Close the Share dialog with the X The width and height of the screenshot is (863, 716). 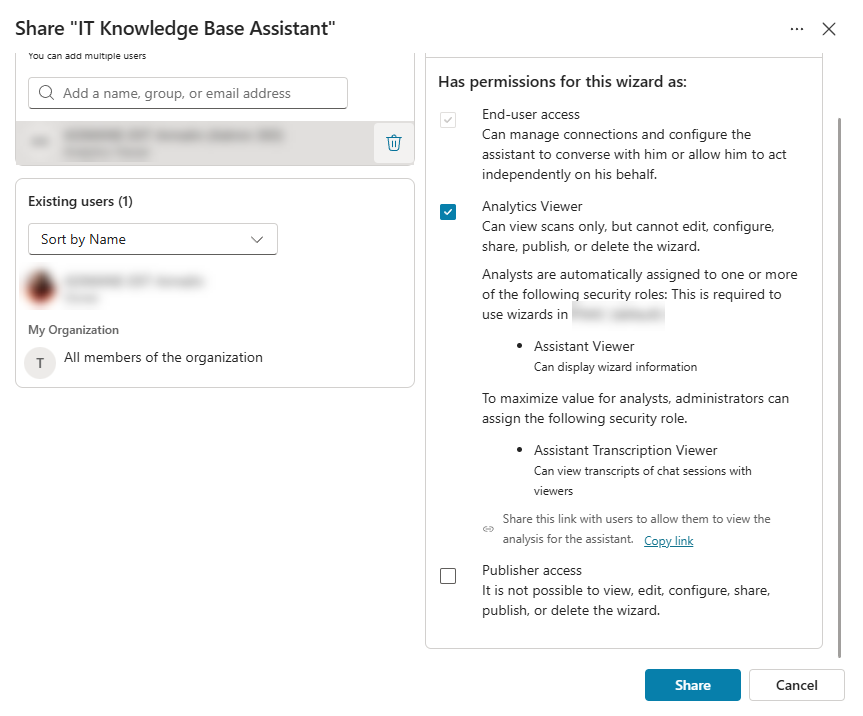coord(829,29)
